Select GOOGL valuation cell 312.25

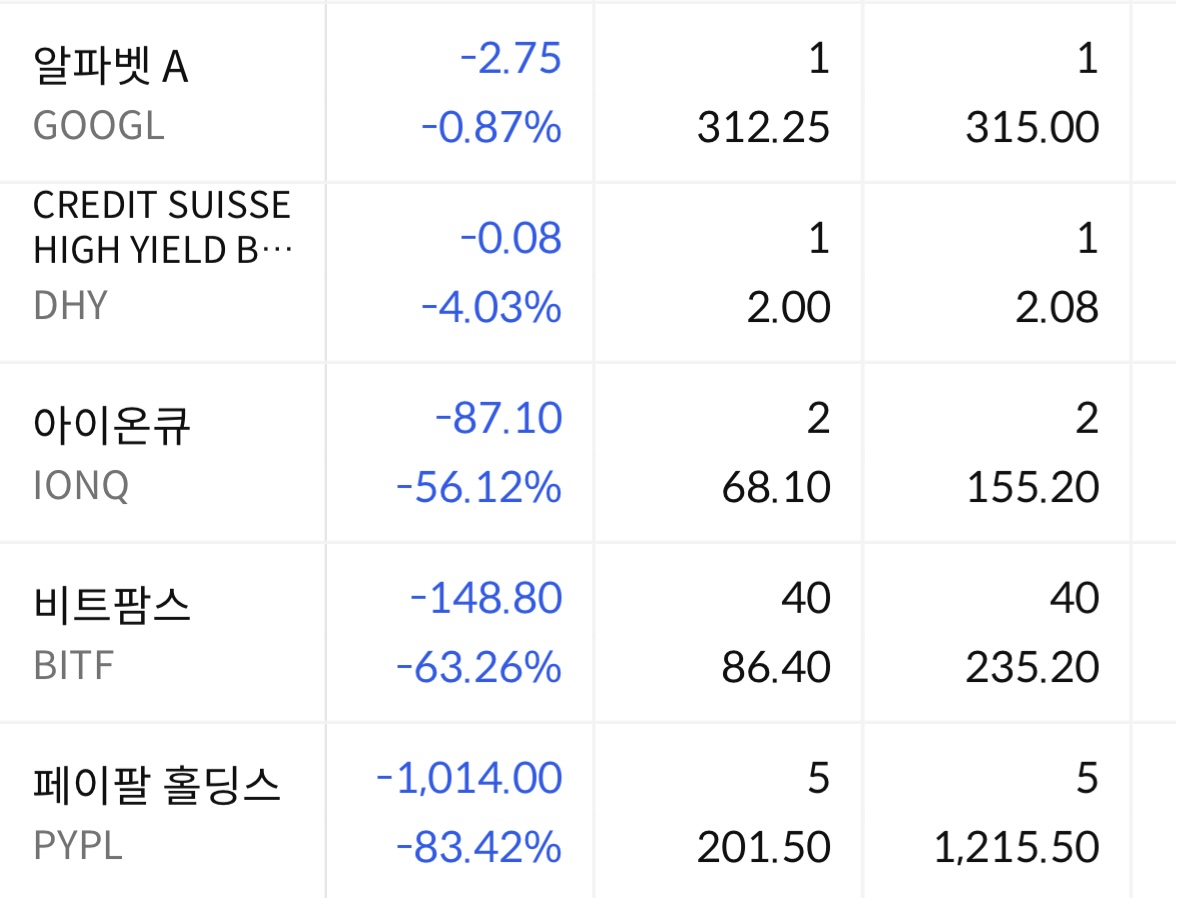coord(764,128)
